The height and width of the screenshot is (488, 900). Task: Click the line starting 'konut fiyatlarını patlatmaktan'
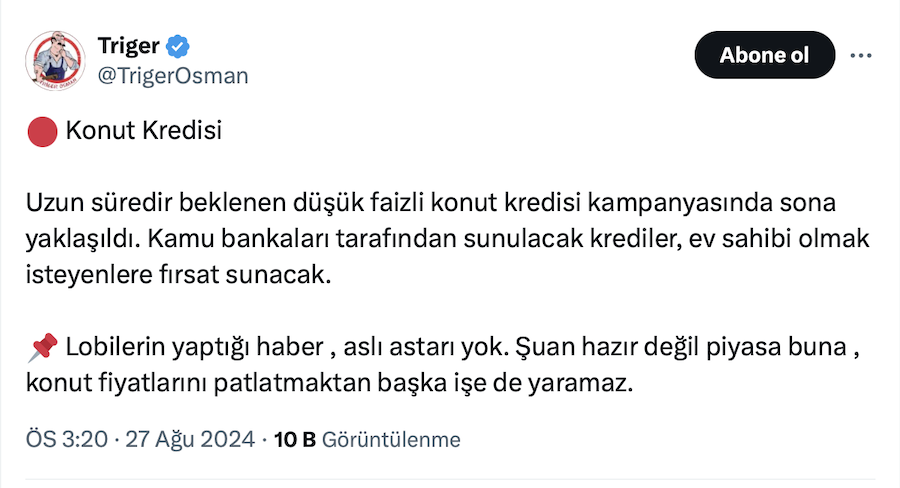click(x=330, y=384)
